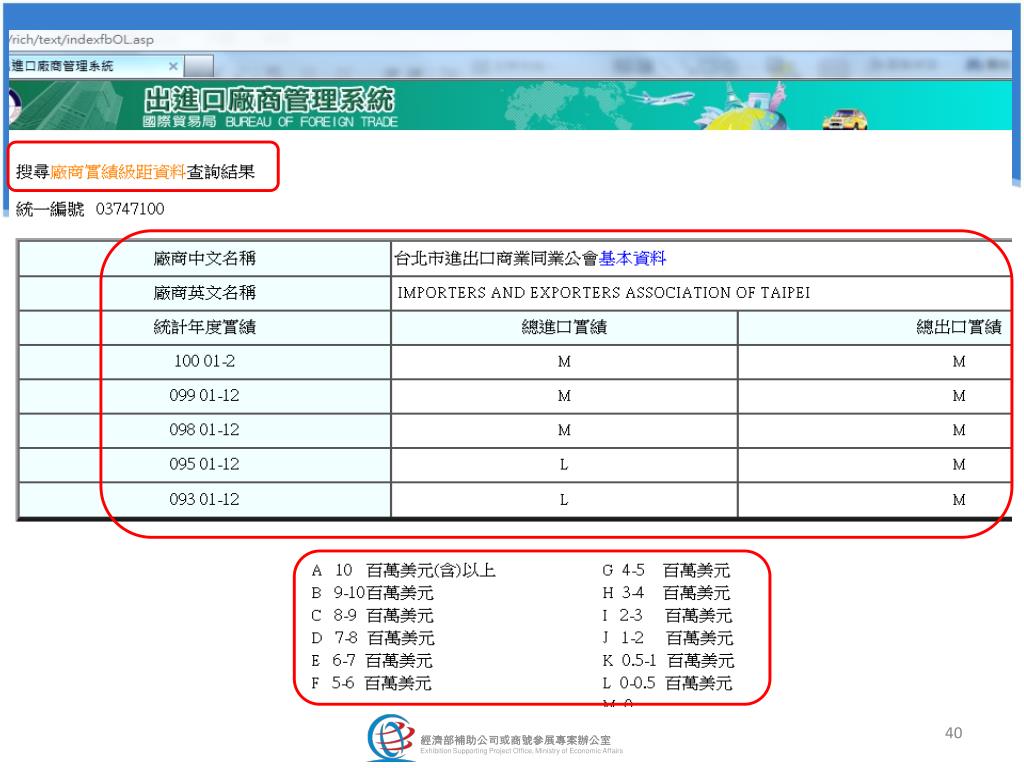Open a new blank browser tab
Viewport: 1024px width, 768px height.
click(199, 66)
